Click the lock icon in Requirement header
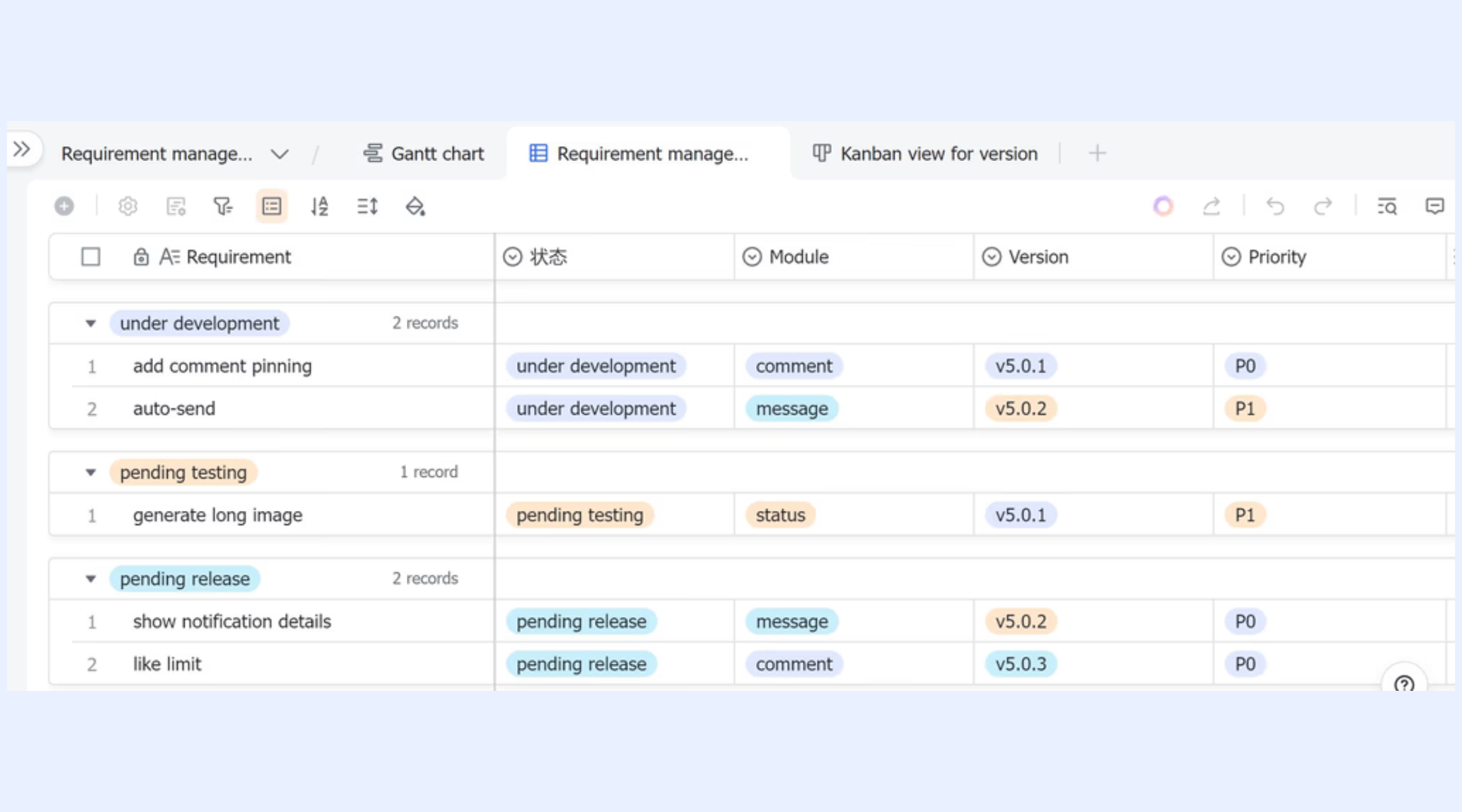The image size is (1462, 812). click(141, 256)
